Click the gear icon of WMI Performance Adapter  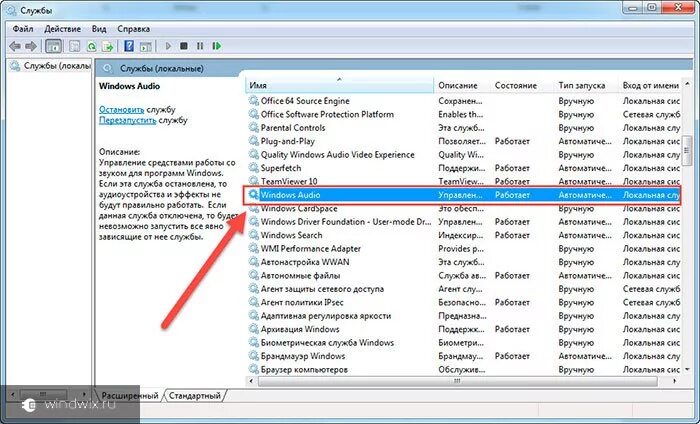click(x=254, y=249)
